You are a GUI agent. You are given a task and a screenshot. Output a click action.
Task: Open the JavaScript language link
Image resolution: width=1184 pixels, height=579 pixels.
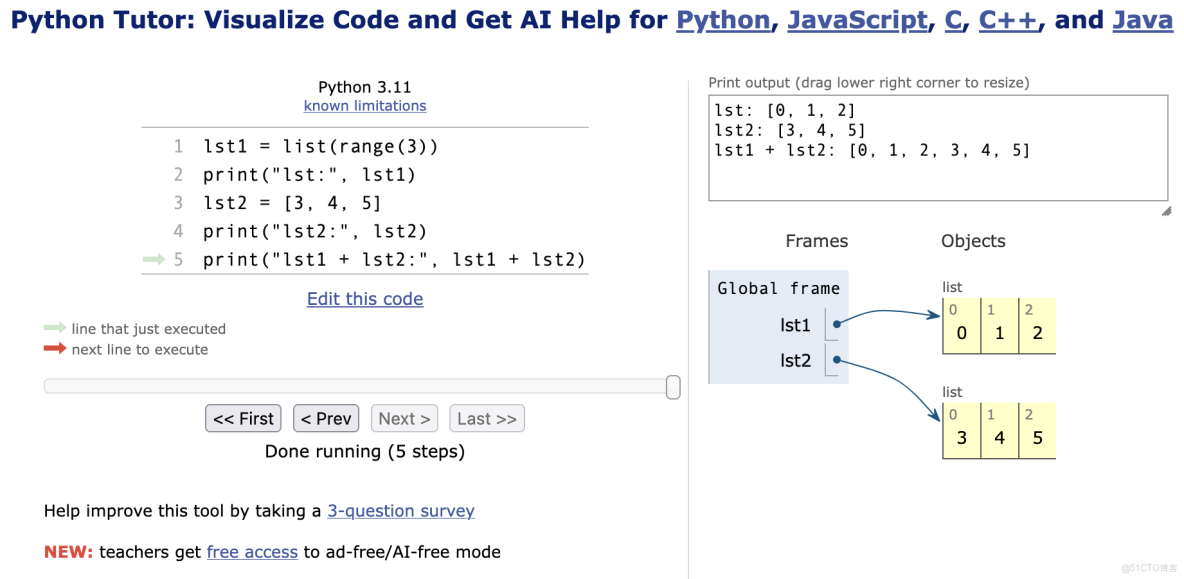pyautogui.click(x=857, y=19)
